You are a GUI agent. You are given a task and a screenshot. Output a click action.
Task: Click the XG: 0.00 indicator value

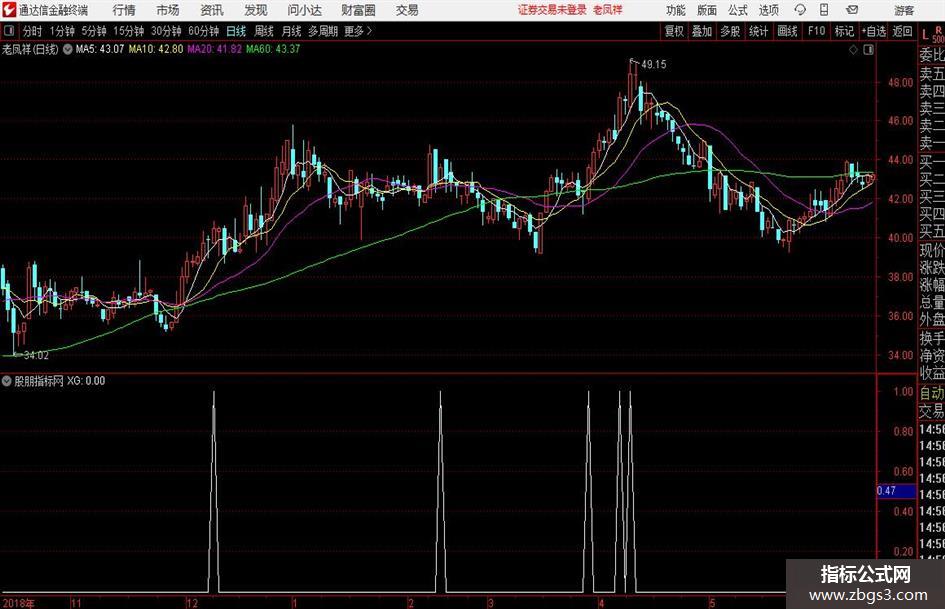coord(86,381)
